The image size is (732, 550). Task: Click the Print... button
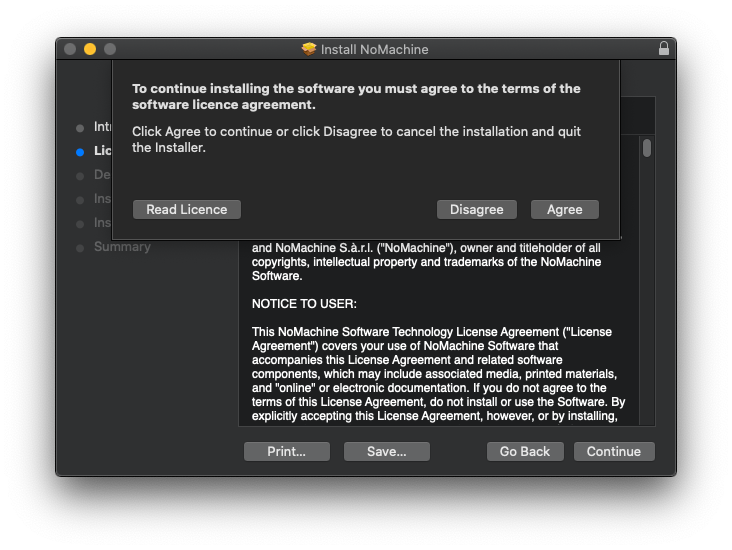pos(287,451)
